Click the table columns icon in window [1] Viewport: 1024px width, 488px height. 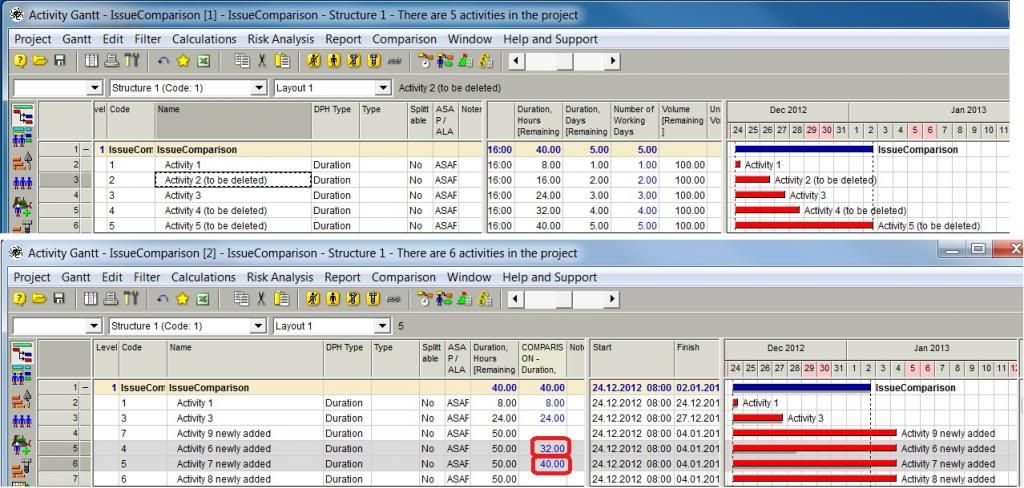[x=91, y=61]
